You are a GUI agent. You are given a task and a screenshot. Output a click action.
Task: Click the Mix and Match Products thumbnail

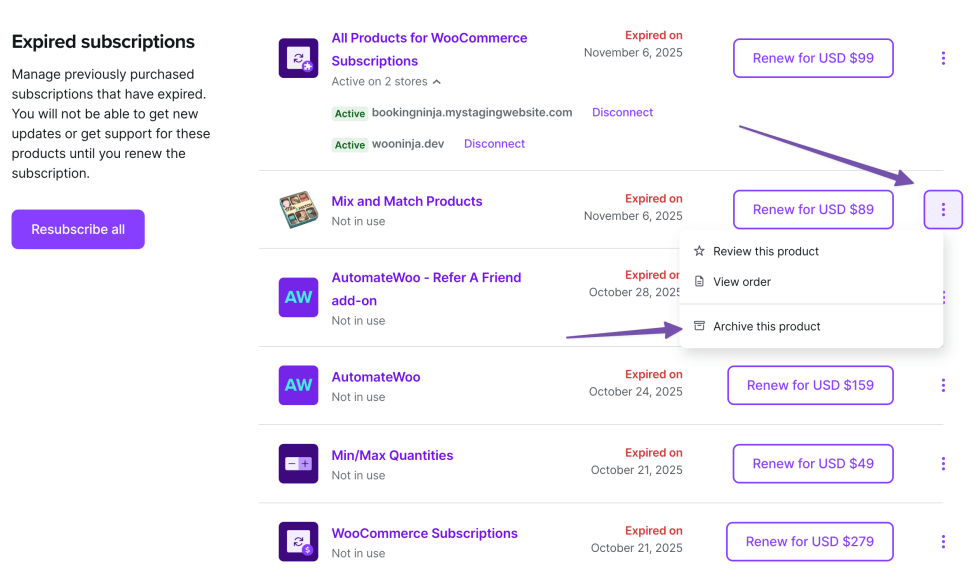pyautogui.click(x=298, y=210)
